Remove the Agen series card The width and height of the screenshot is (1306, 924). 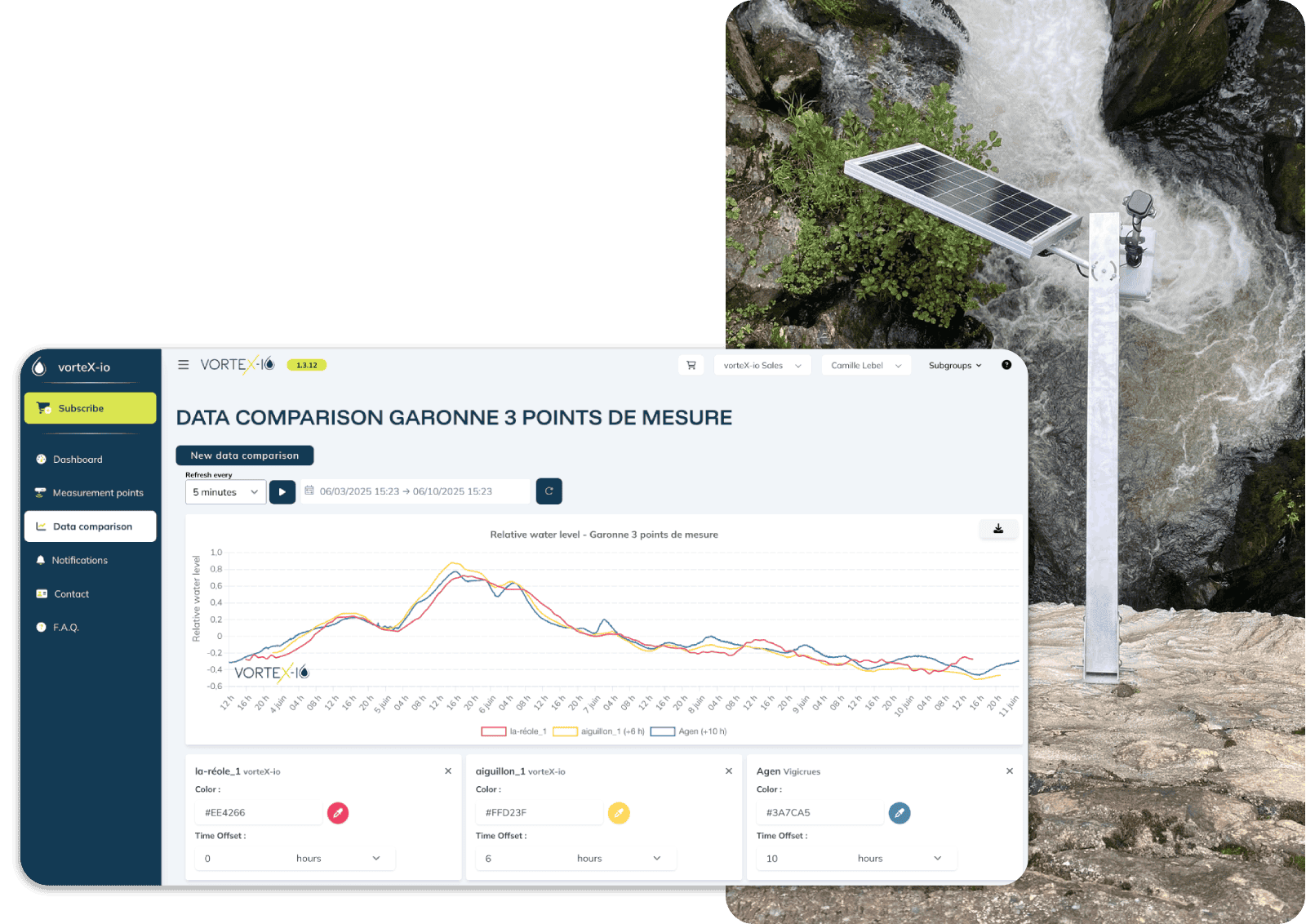(x=1010, y=771)
